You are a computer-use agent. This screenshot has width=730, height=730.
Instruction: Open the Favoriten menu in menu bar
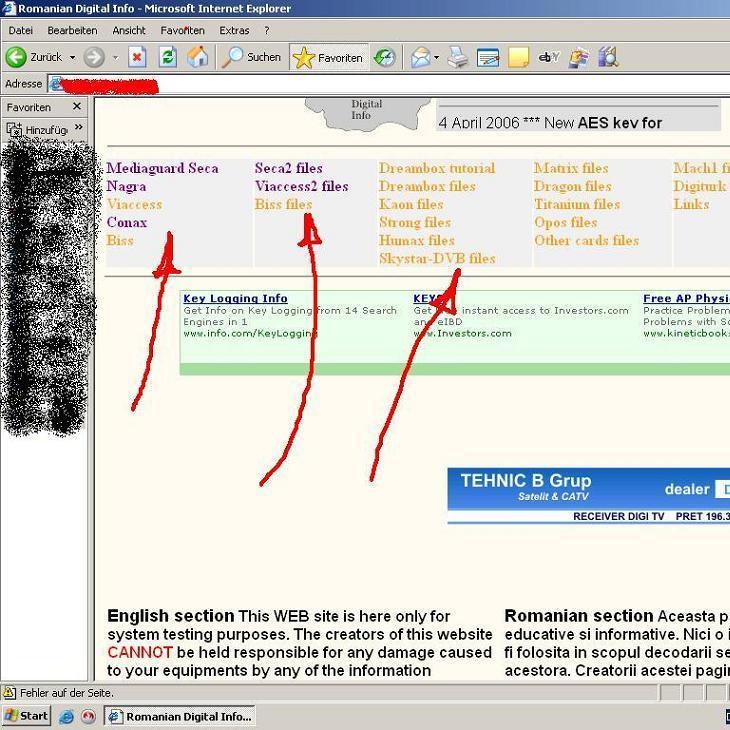coord(182,31)
